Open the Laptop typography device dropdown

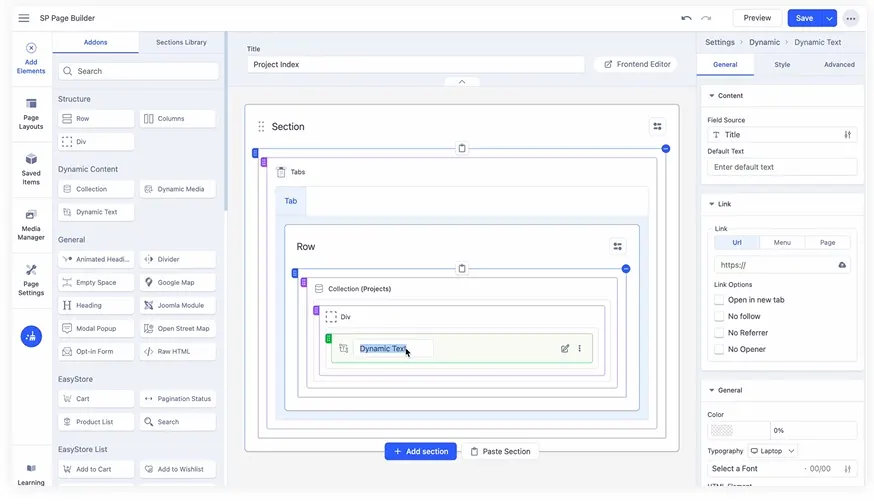click(772, 451)
